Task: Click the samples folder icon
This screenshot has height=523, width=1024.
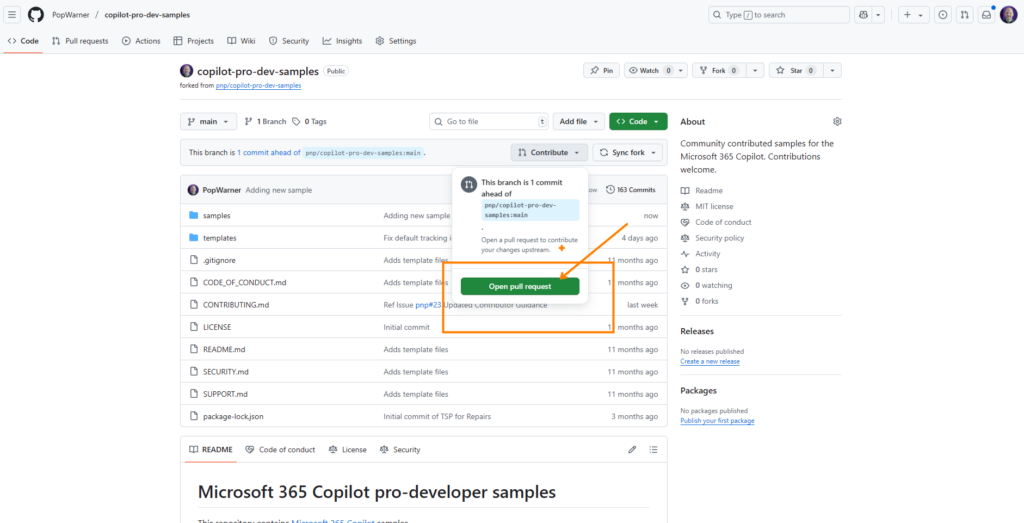Action: (x=193, y=215)
